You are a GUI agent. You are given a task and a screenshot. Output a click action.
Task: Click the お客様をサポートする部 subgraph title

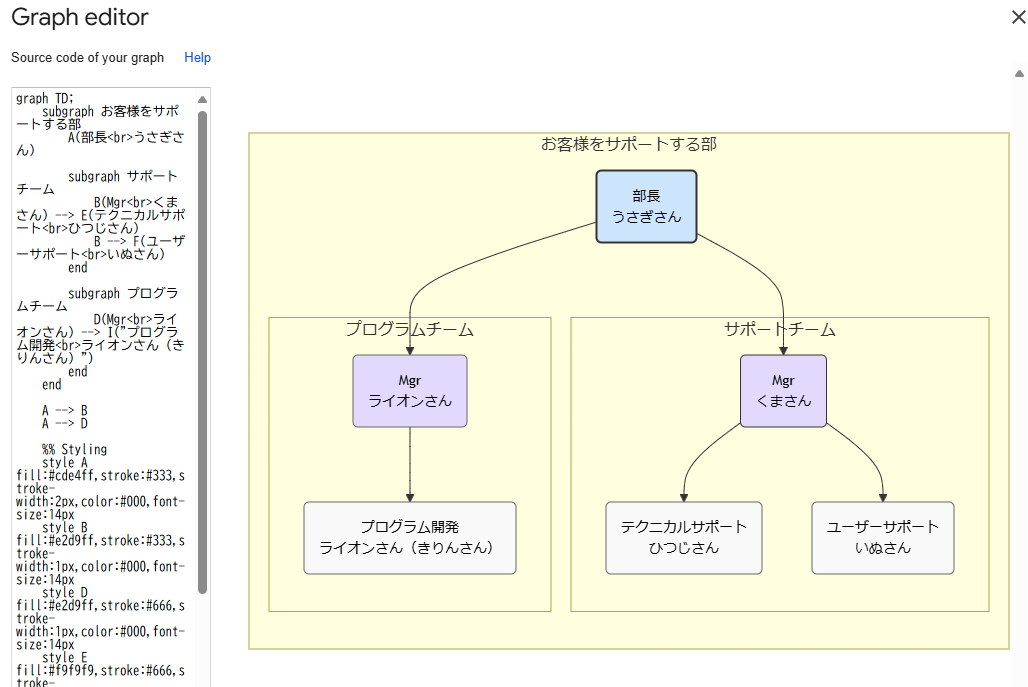click(x=629, y=144)
